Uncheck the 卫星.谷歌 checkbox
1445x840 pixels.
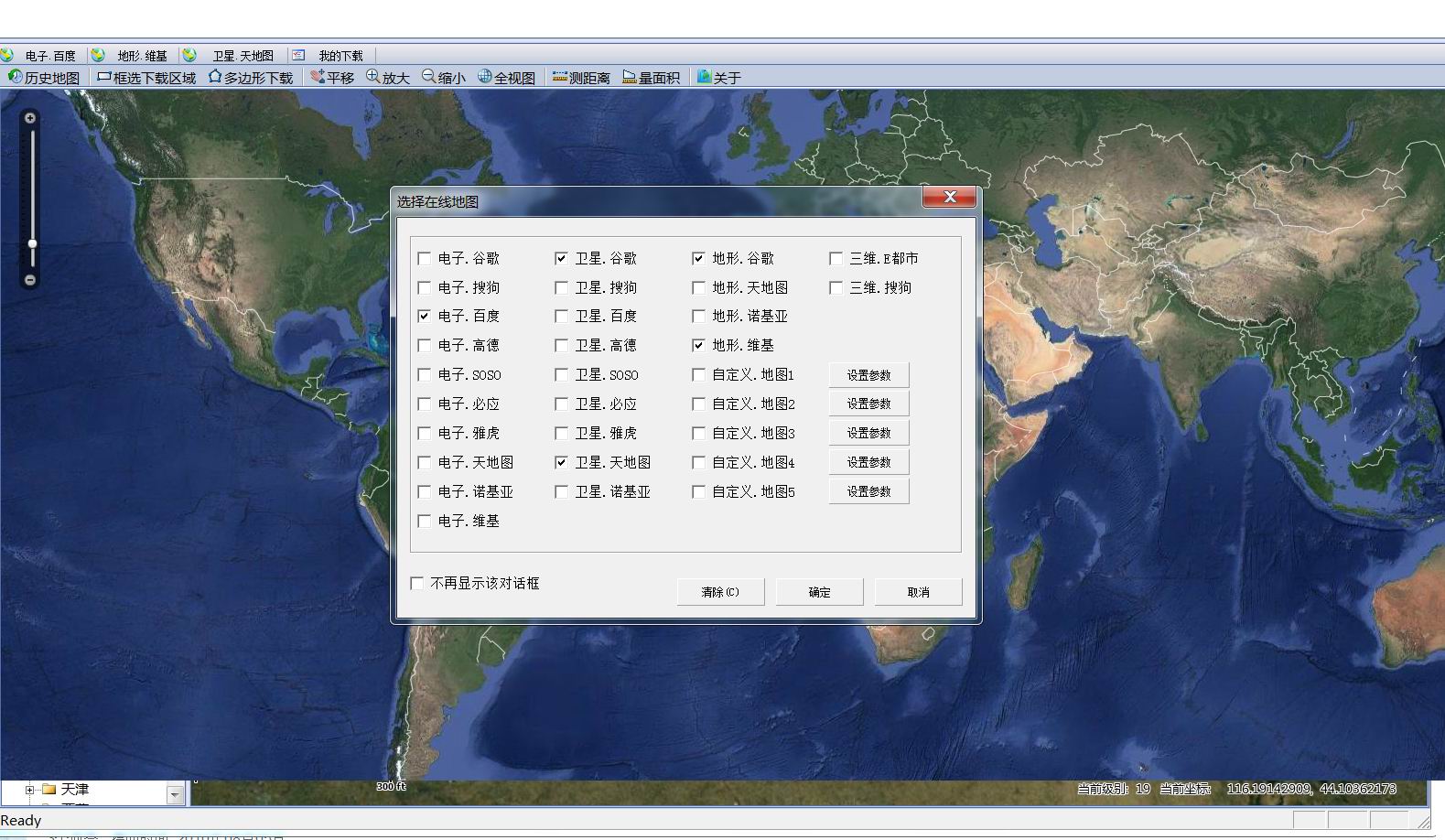[x=561, y=259]
